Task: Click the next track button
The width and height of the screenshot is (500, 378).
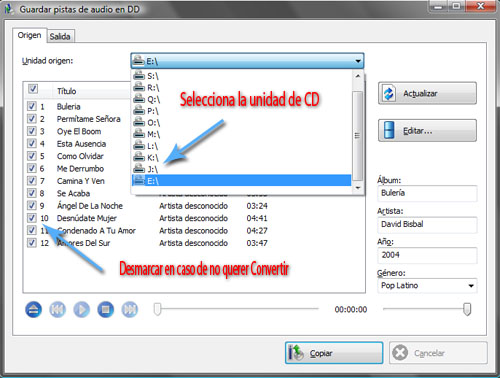Action: coord(130,310)
